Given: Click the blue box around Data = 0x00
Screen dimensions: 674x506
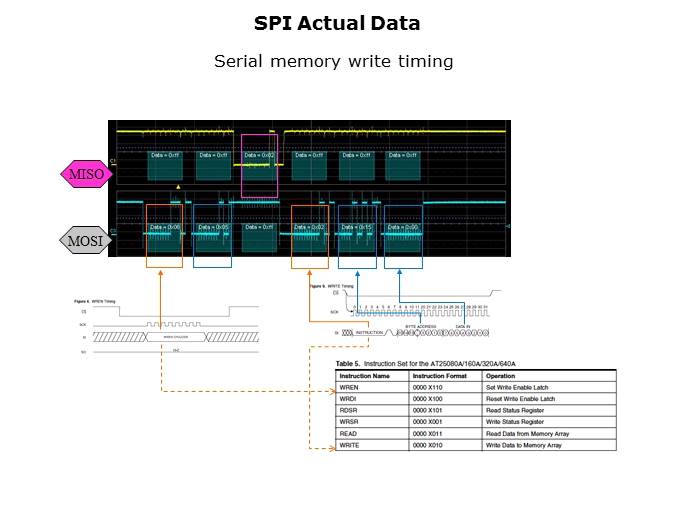Looking at the screenshot, I should click(405, 236).
